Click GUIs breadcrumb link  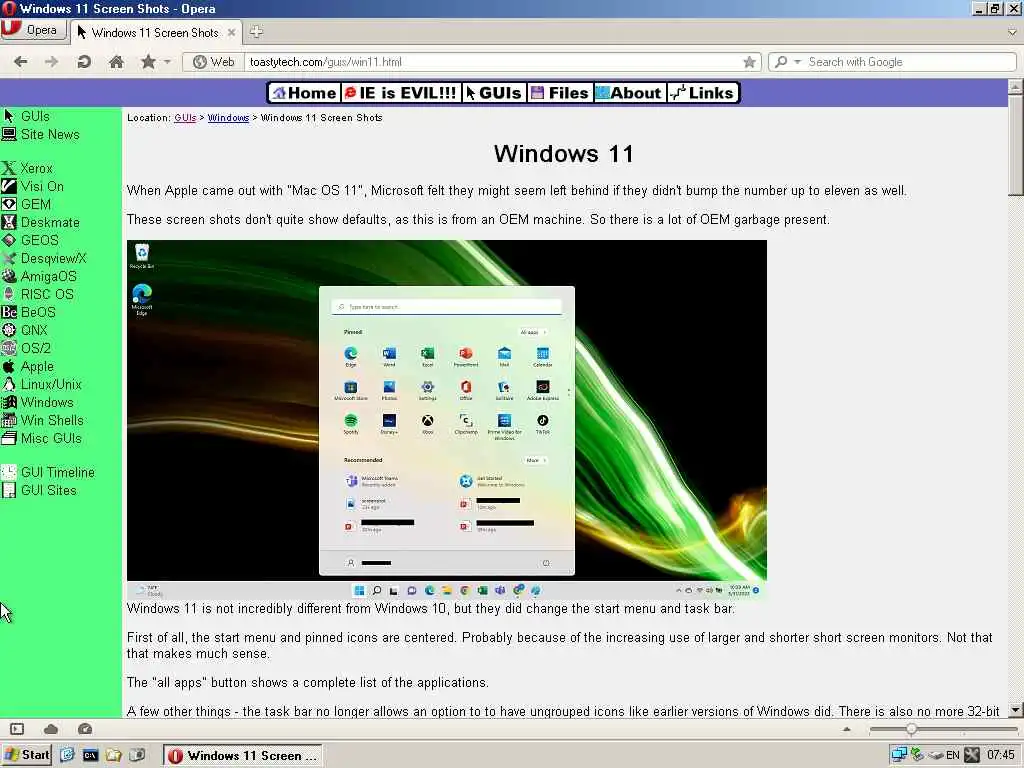coord(185,118)
